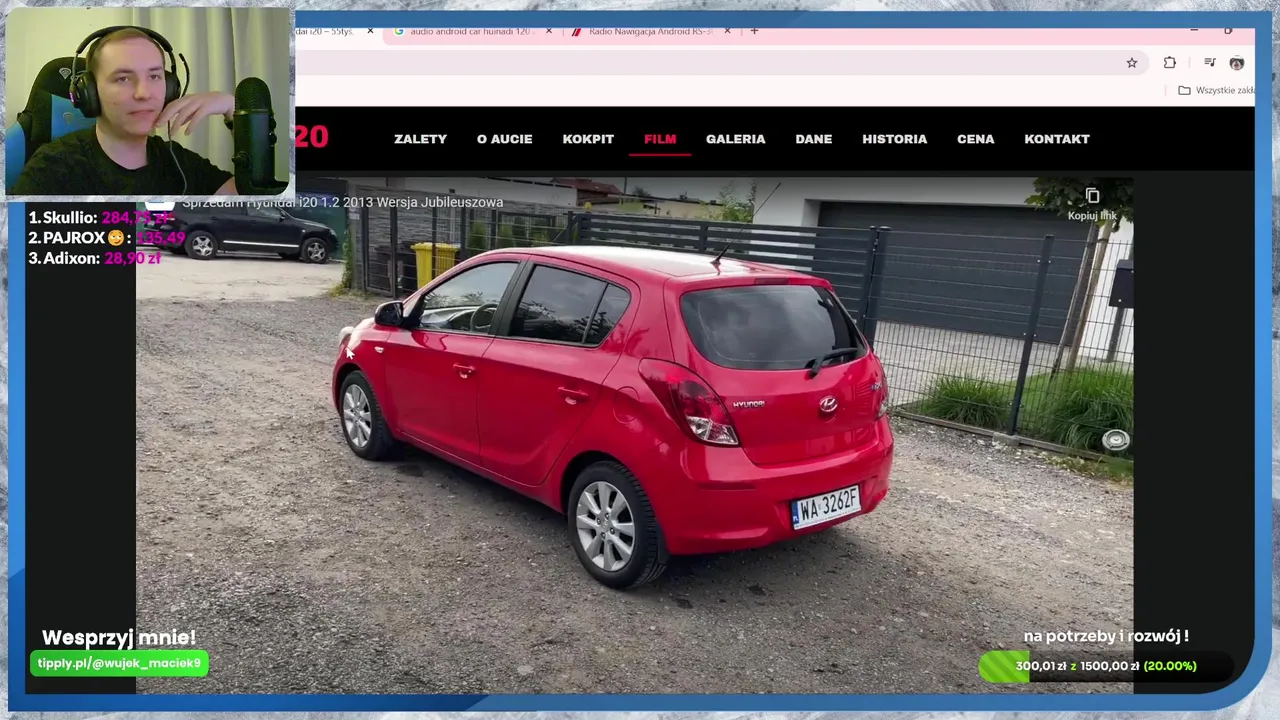
Task: Open a new browser tab with plus
Action: pyautogui.click(x=754, y=31)
